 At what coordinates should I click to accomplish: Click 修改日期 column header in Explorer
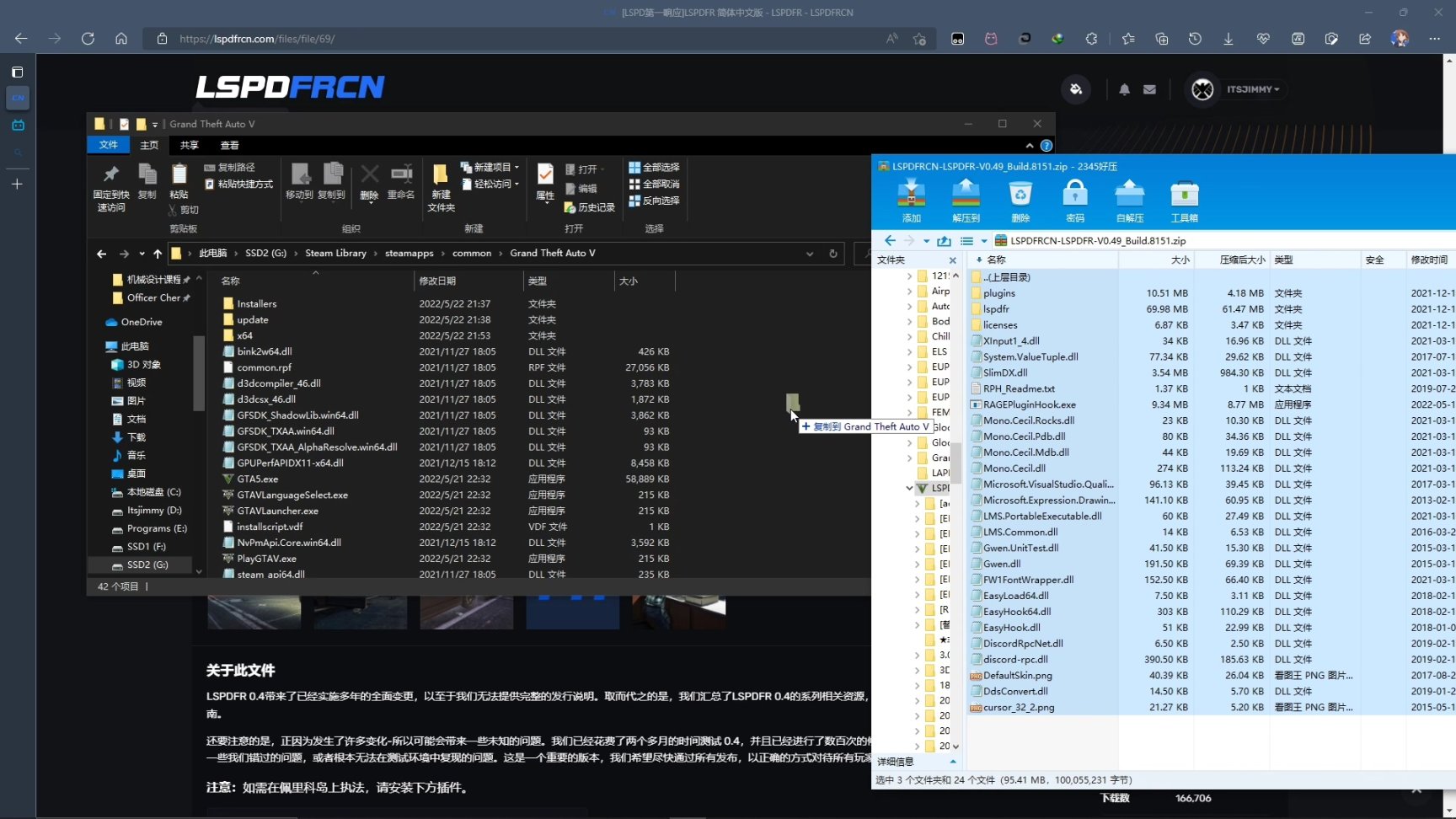point(468,281)
